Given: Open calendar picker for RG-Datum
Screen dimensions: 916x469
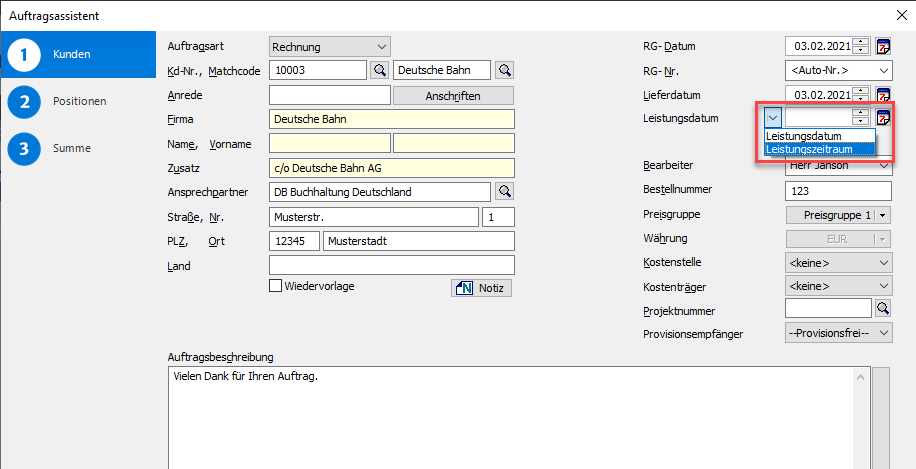Looking at the screenshot, I should (x=883, y=46).
